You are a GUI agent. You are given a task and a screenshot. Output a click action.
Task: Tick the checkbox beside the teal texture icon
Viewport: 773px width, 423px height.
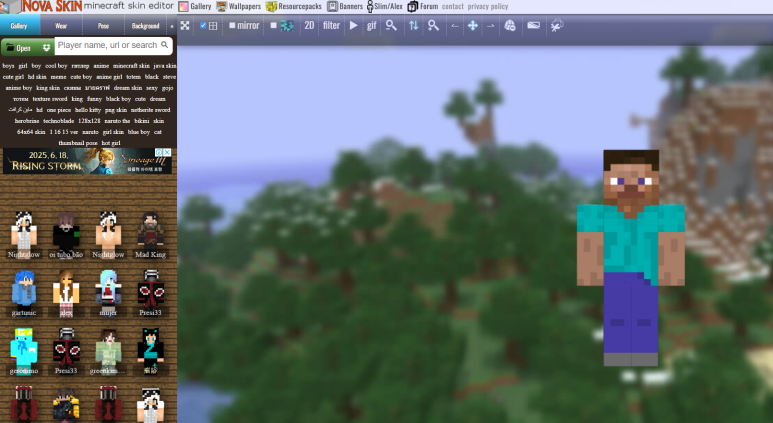(x=274, y=26)
